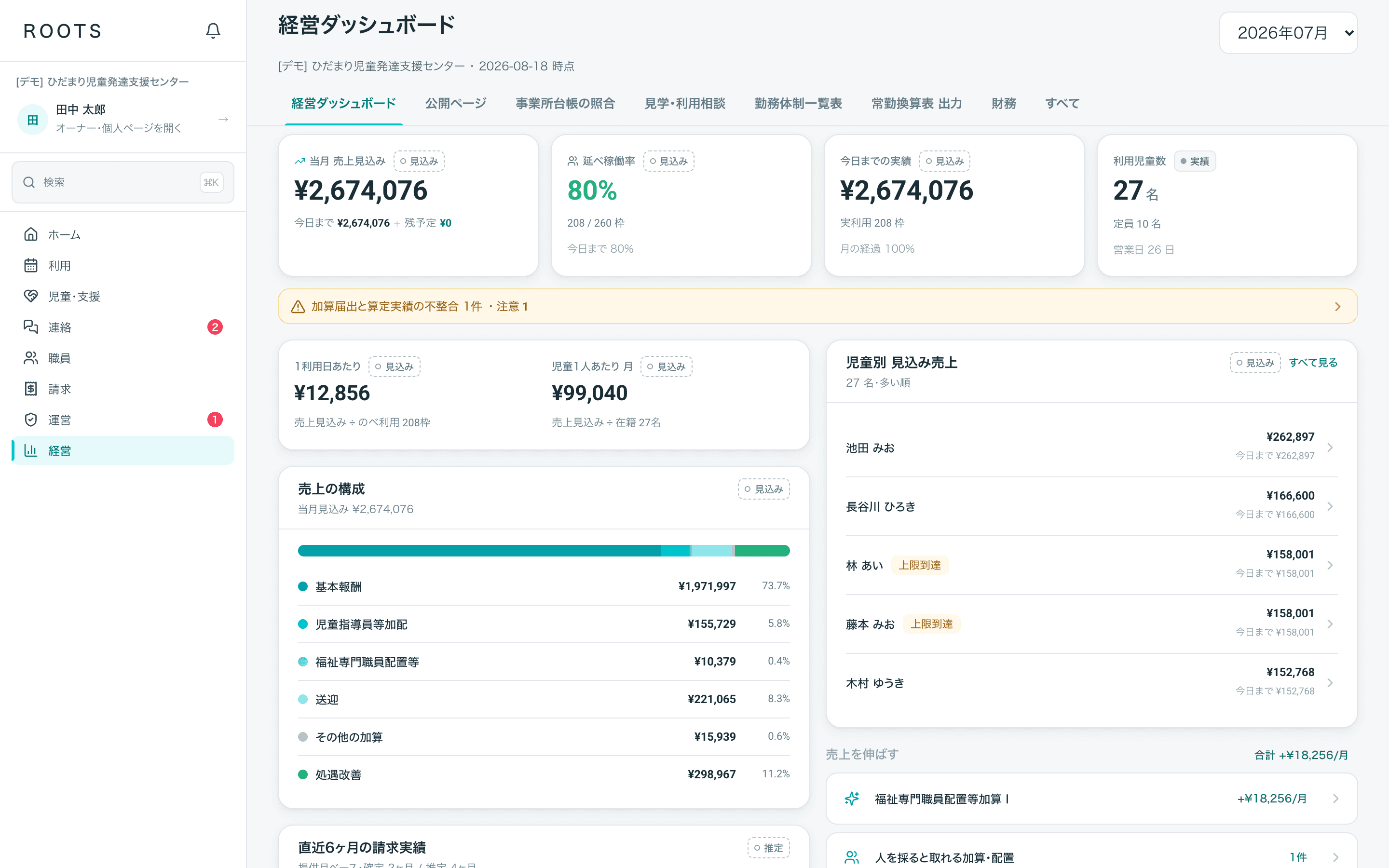Image resolution: width=1389 pixels, height=868 pixels.
Task: Click the red 1 badge on 運営
Action: [x=215, y=420]
